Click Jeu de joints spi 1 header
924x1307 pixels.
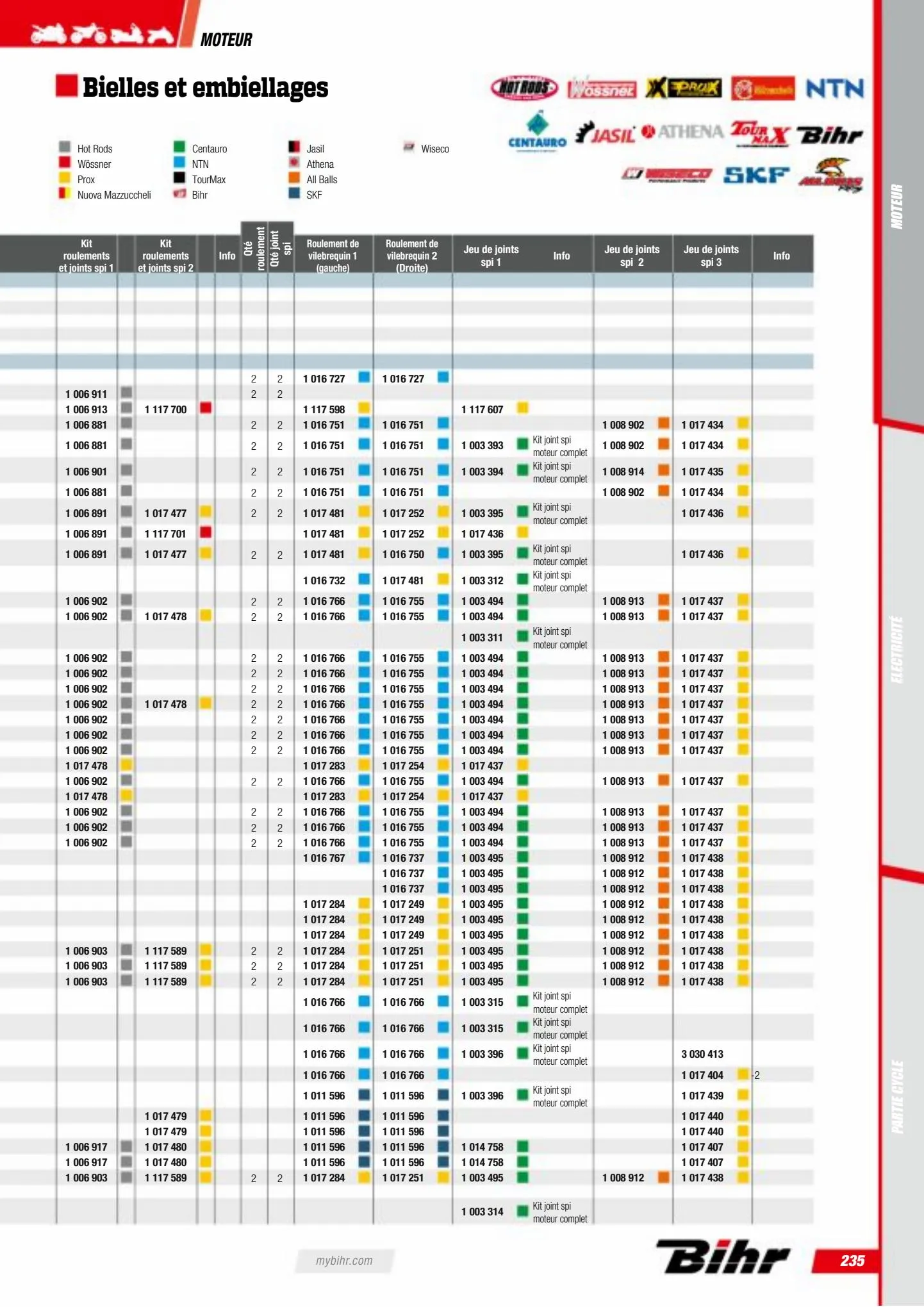pyautogui.click(x=491, y=256)
